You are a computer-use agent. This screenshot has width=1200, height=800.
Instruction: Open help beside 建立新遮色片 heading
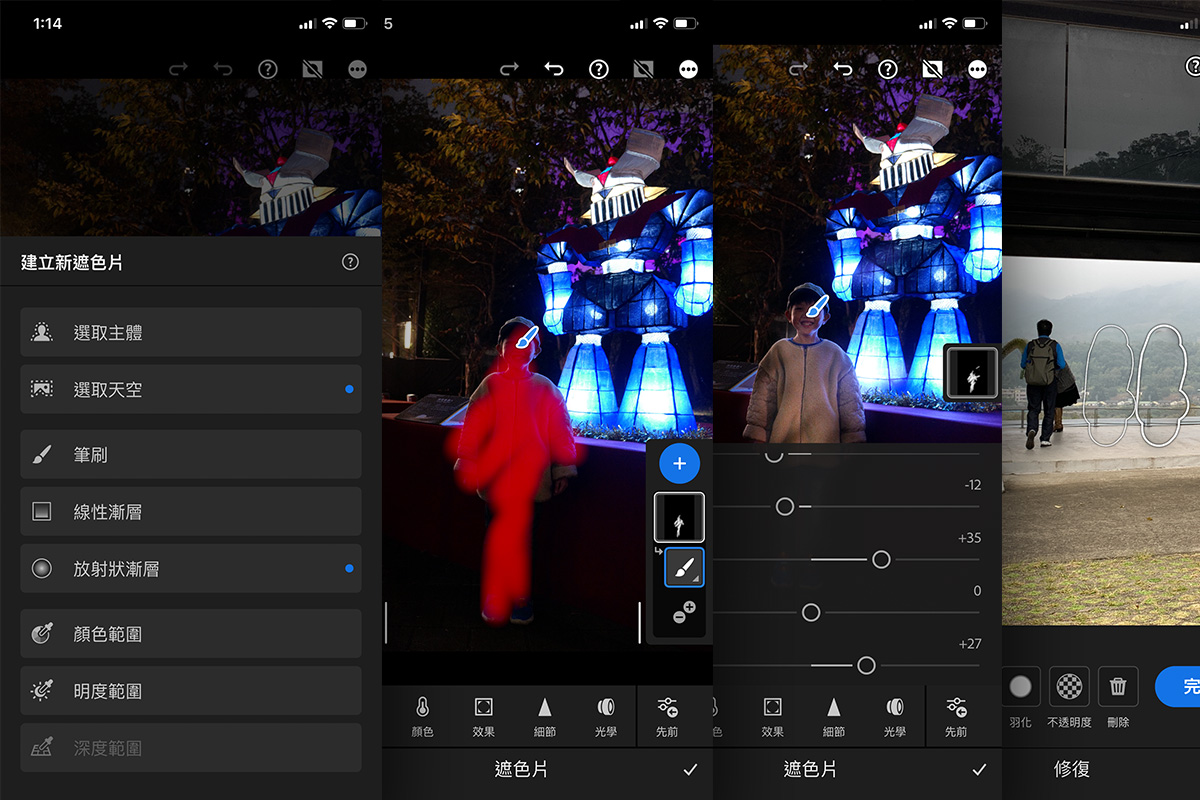click(x=350, y=262)
